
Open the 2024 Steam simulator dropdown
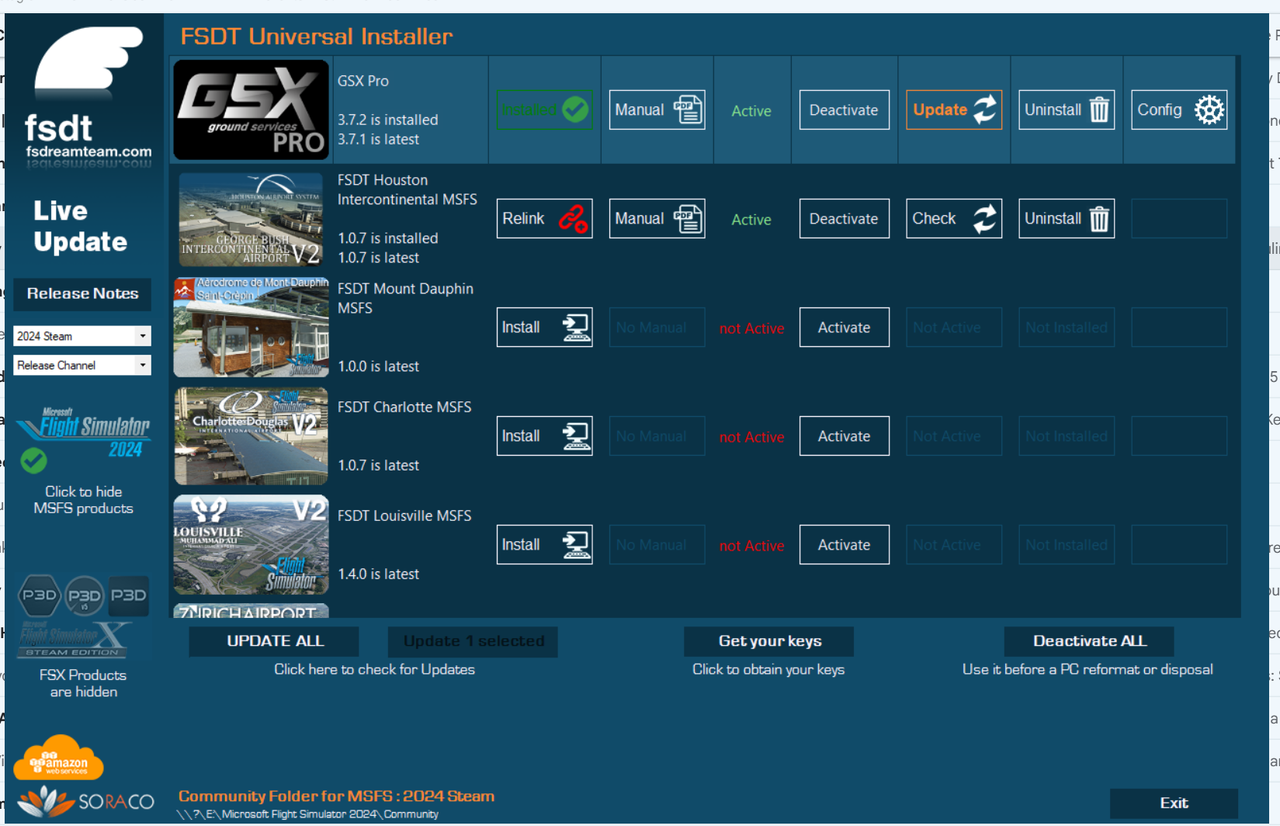tap(82, 336)
